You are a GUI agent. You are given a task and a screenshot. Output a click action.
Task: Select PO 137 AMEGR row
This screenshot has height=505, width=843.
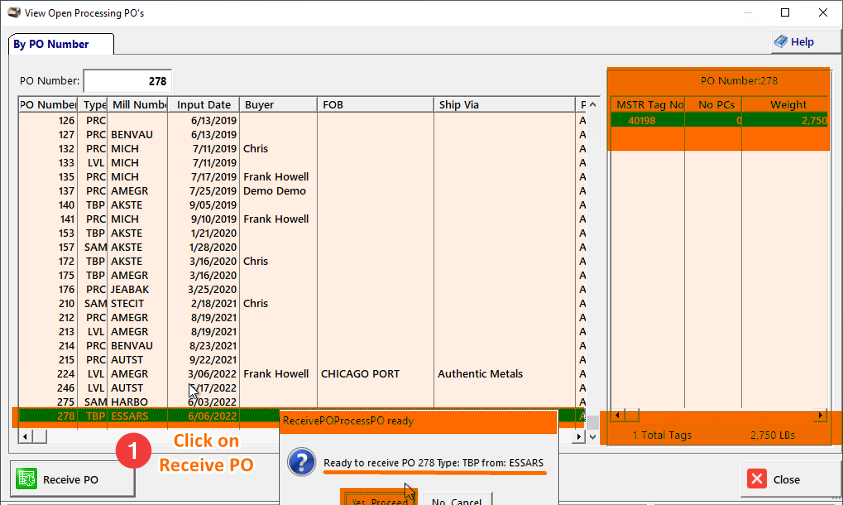coord(302,191)
